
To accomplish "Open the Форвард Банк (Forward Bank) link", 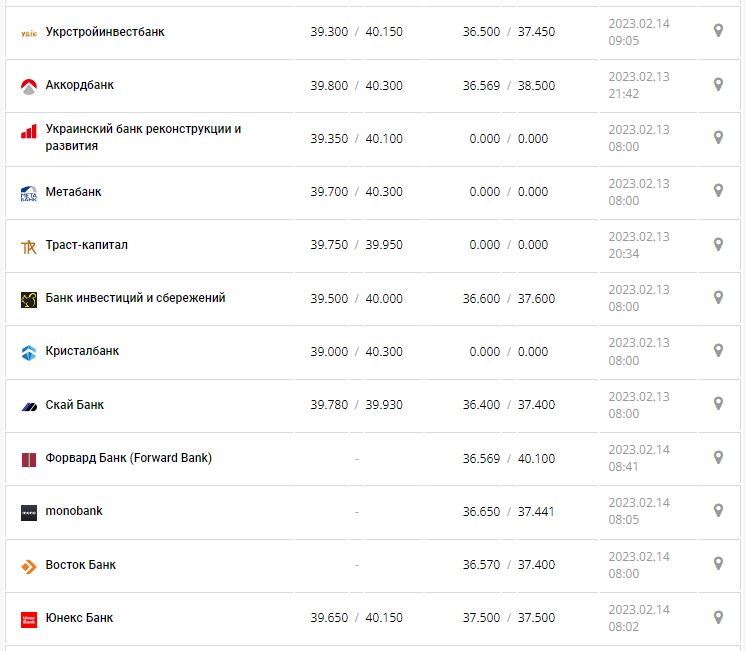I will (128, 458).
